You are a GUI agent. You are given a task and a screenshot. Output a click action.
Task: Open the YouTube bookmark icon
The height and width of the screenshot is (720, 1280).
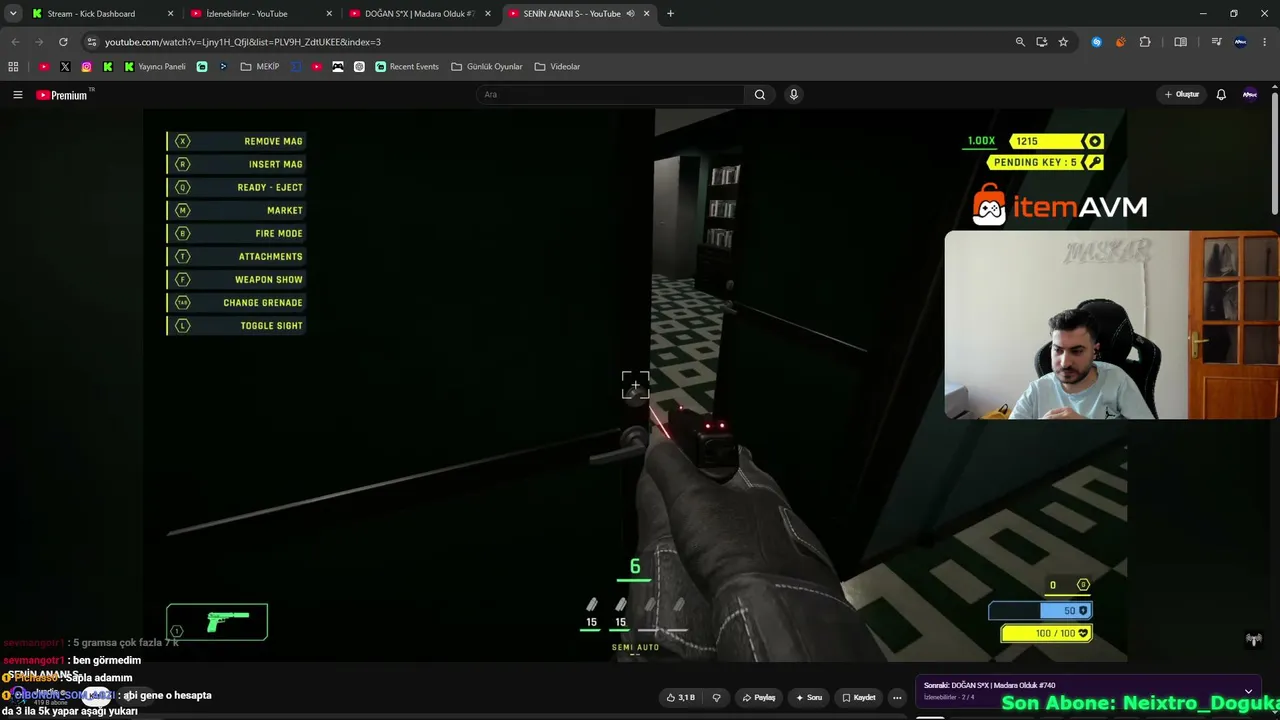44,67
